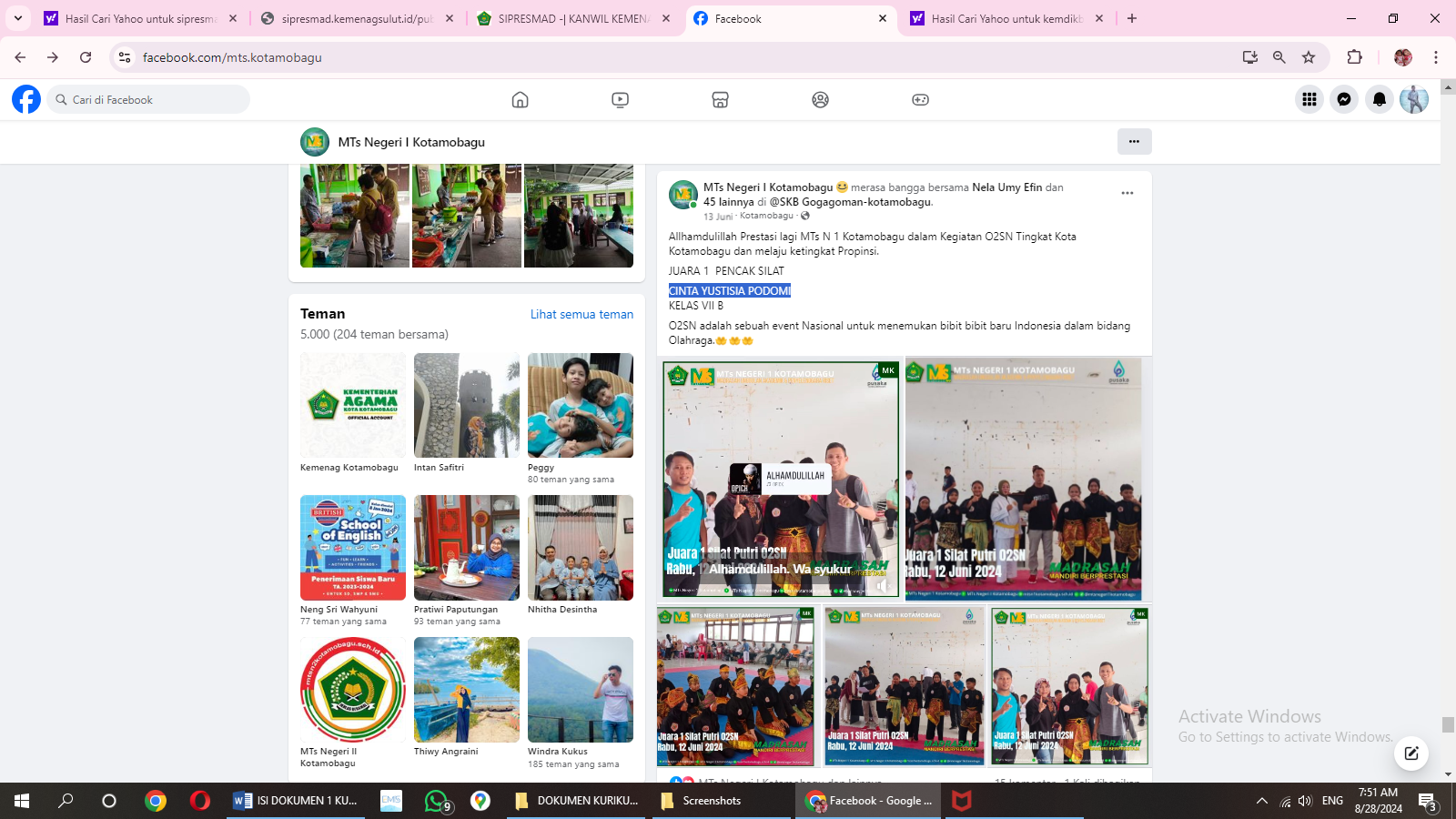The image size is (1456, 819).
Task: Open Facebook notifications bell
Action: (x=1380, y=100)
